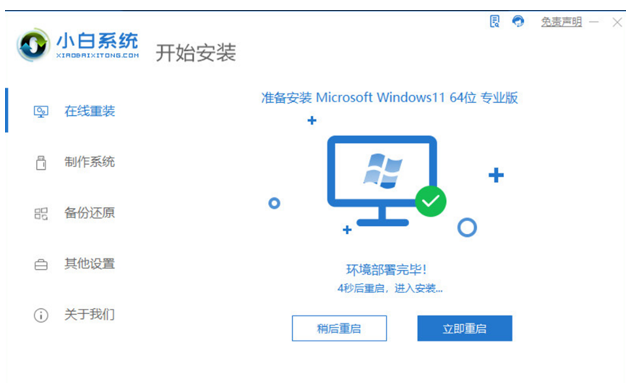
Task: Open the 关于我们 sidebar item
Action: click(x=74, y=315)
